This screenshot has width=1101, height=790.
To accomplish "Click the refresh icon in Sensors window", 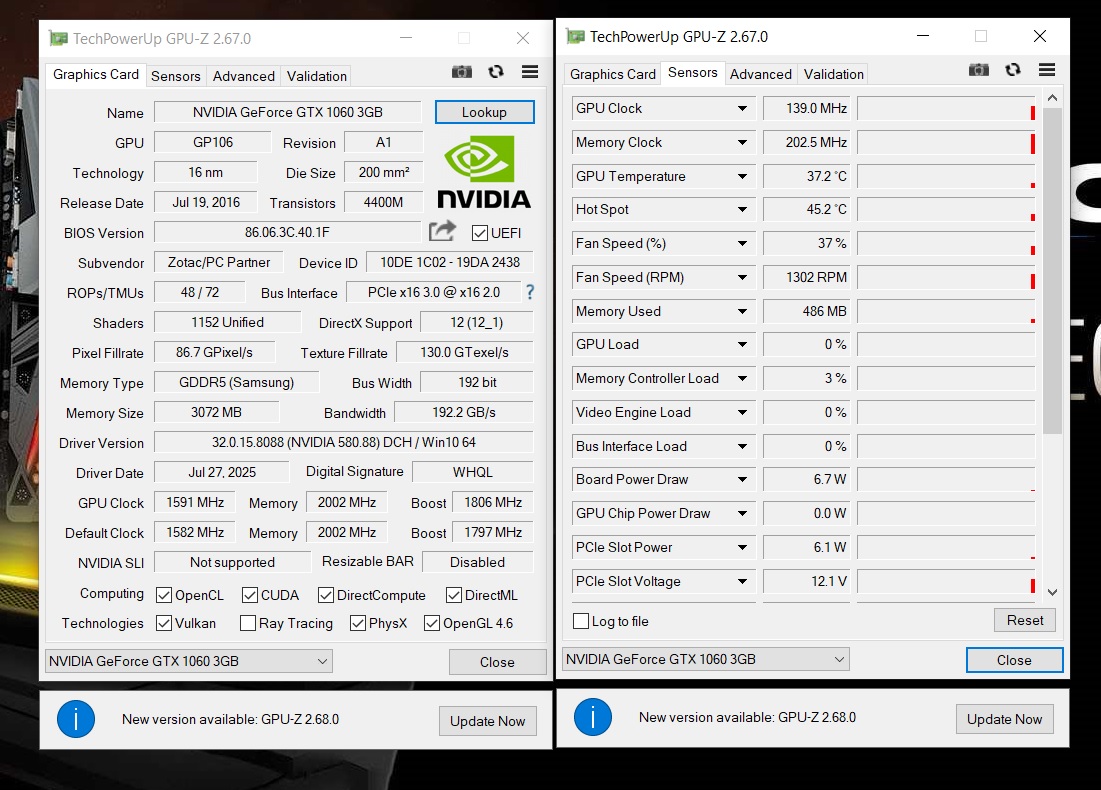I will pyautogui.click(x=1013, y=70).
